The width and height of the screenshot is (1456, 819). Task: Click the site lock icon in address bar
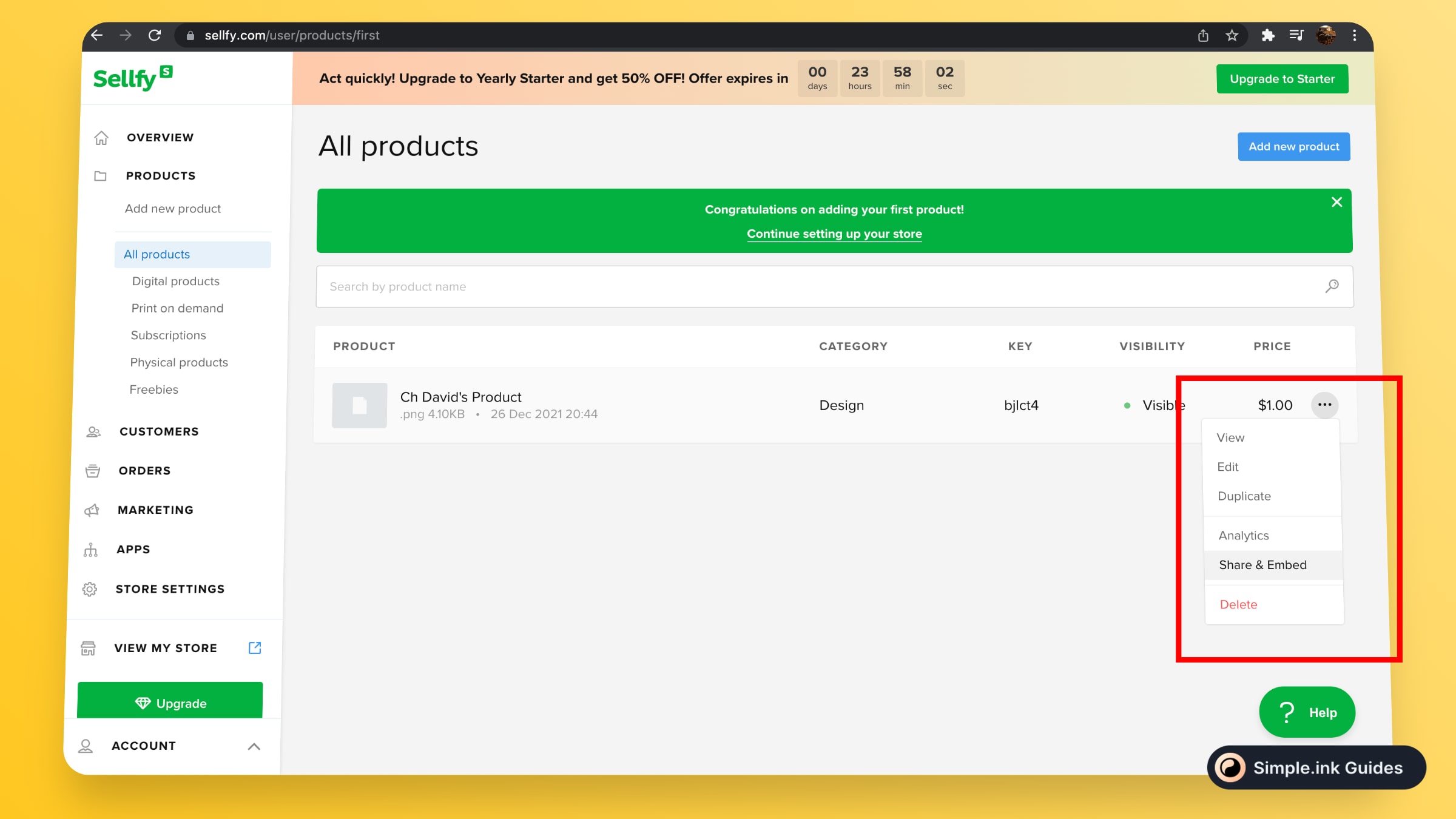pyautogui.click(x=190, y=35)
